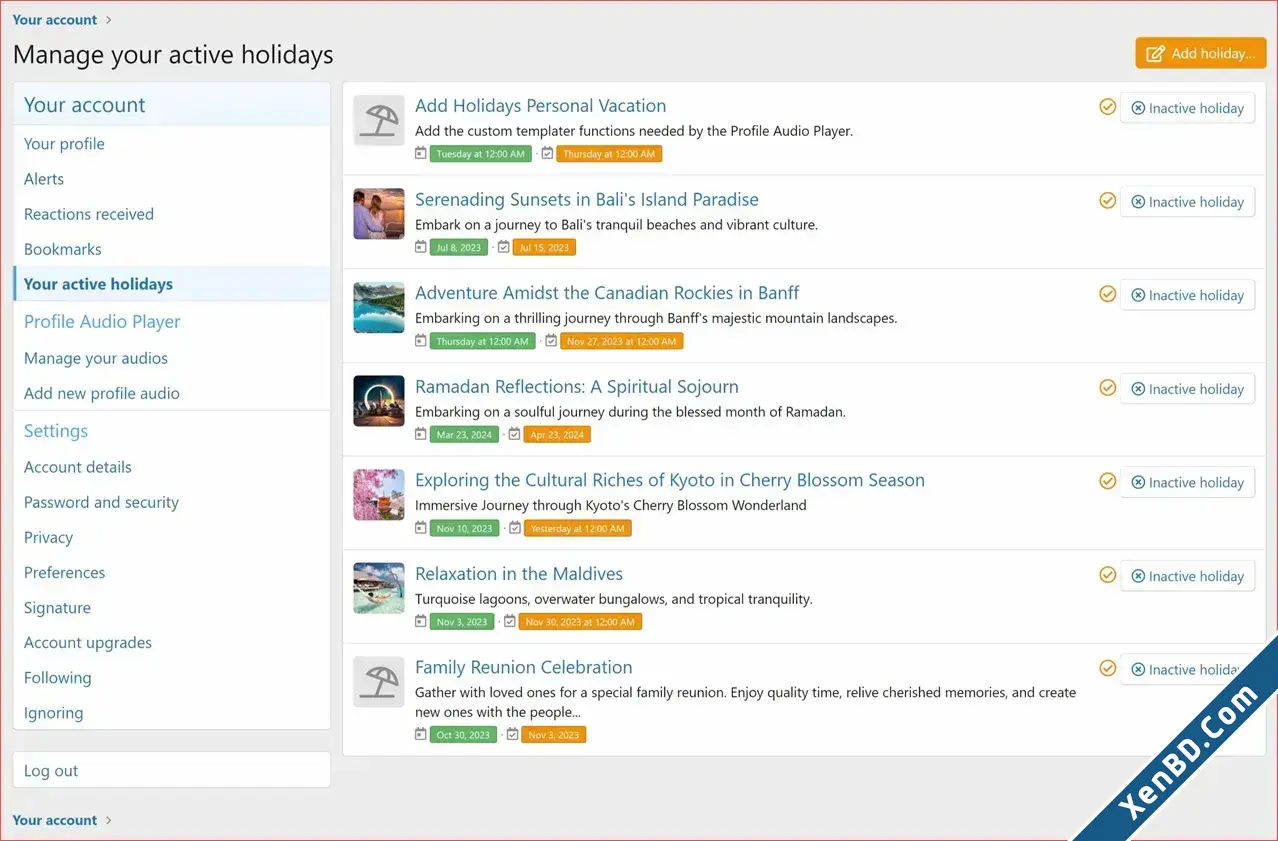
Task: Open the Following list
Action: (x=57, y=677)
